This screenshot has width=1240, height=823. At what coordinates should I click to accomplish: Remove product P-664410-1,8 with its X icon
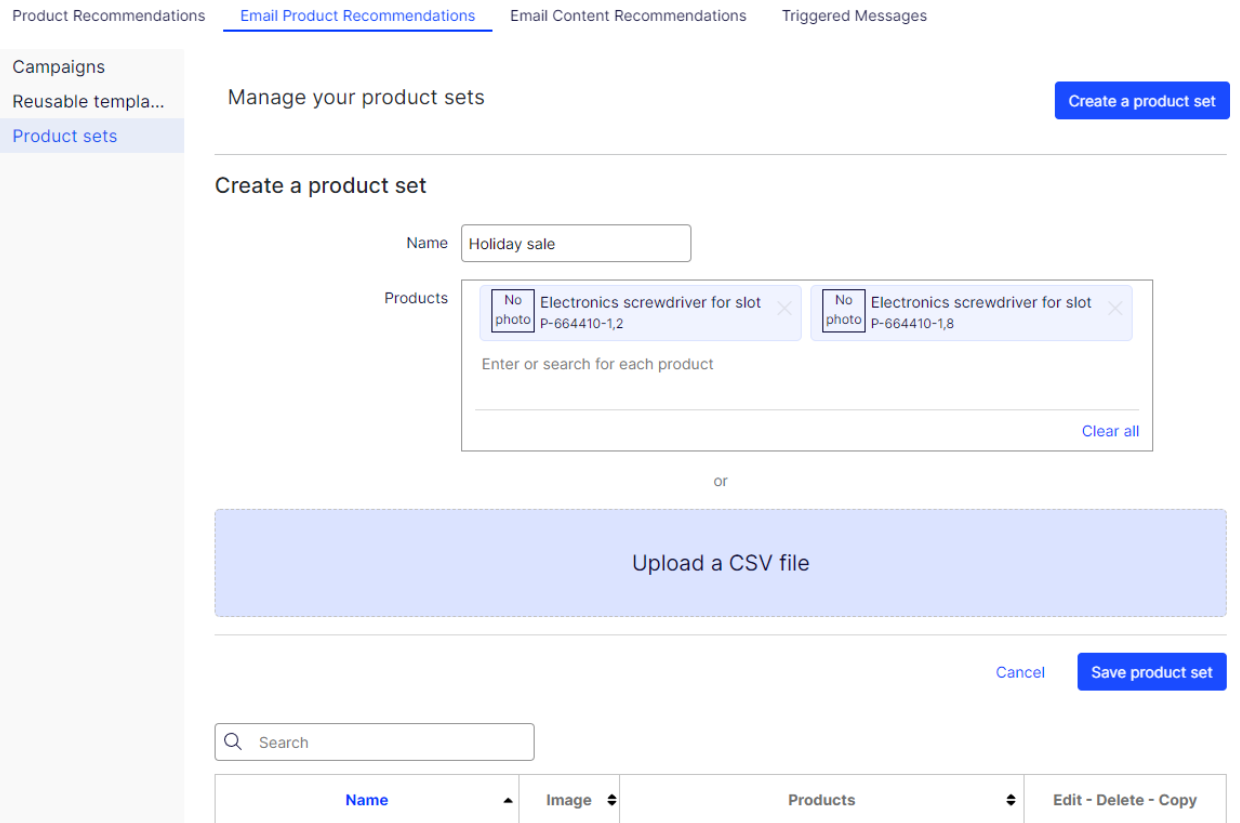(1115, 309)
